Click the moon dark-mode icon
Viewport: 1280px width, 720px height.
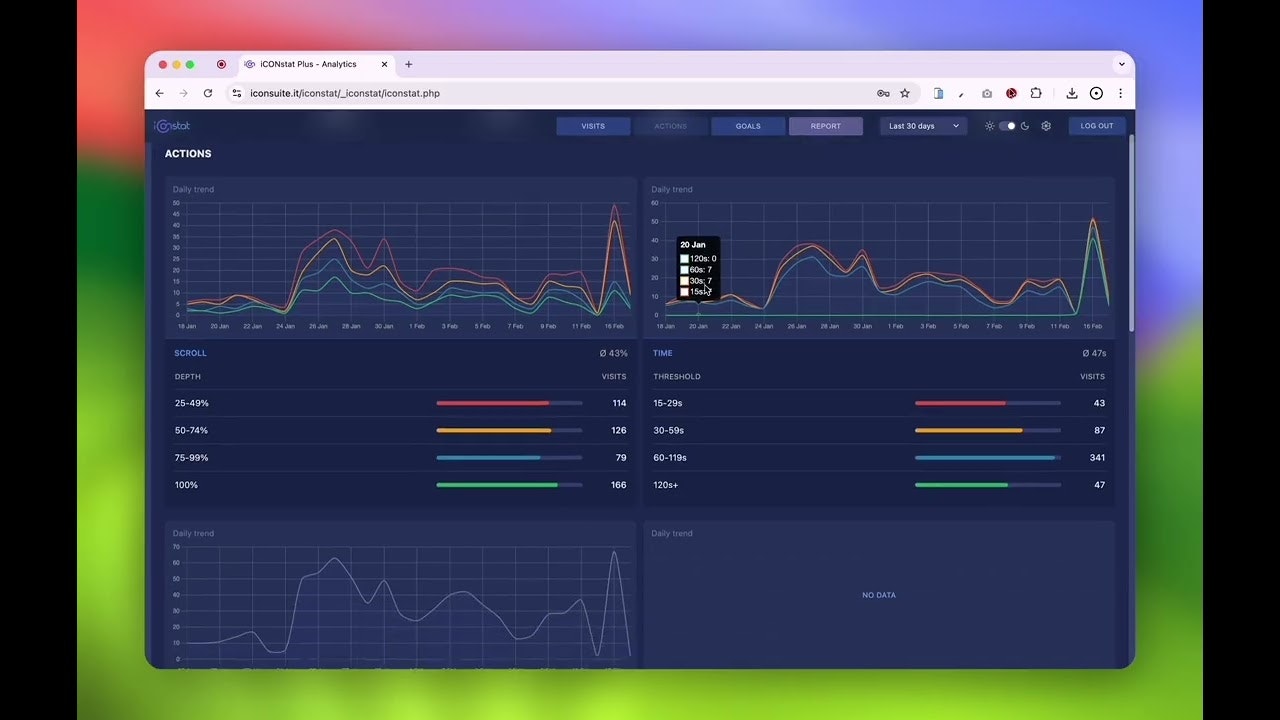click(x=1025, y=126)
